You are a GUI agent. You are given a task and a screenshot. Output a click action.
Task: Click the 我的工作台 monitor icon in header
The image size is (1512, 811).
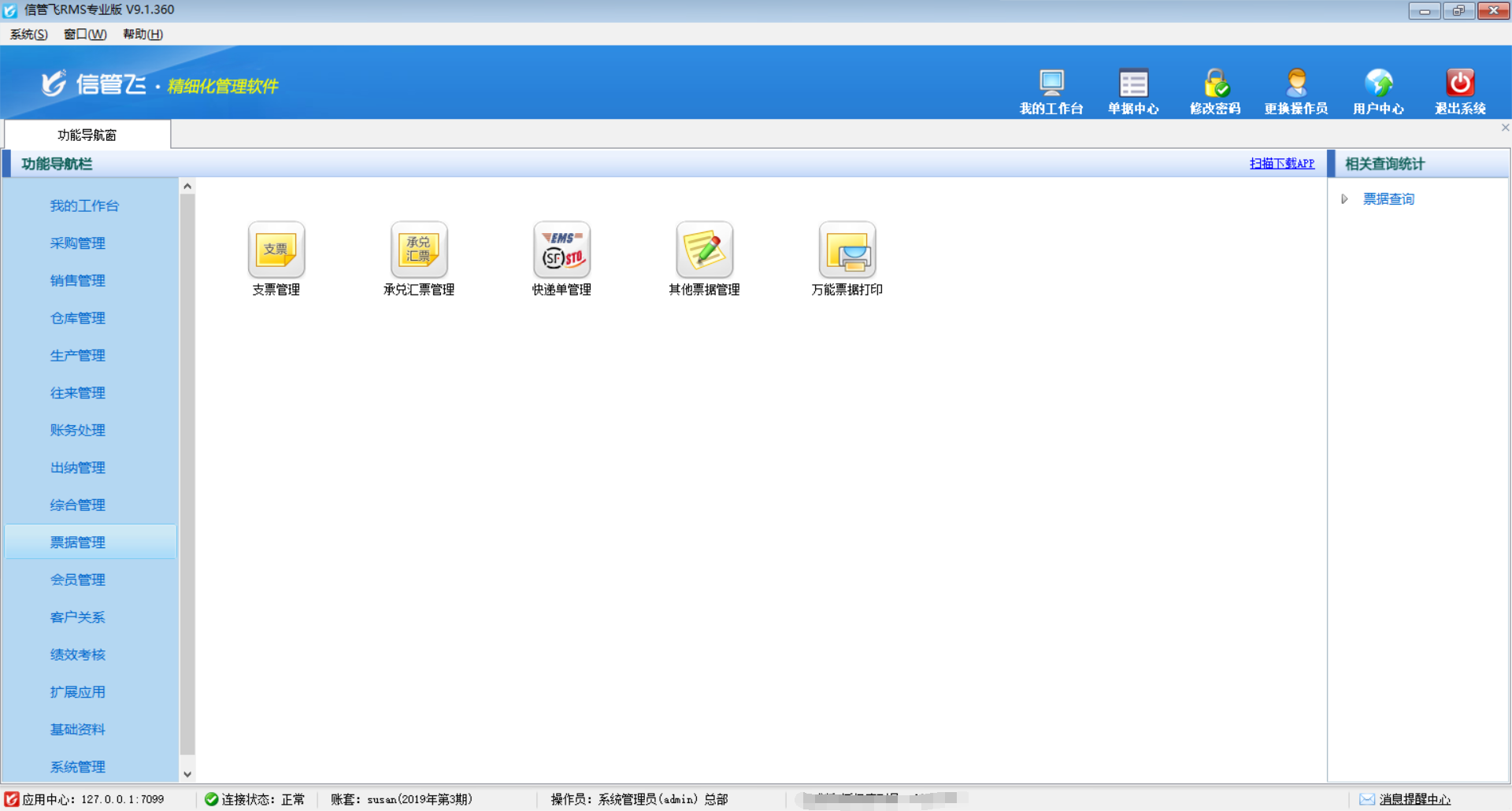pos(1051,83)
